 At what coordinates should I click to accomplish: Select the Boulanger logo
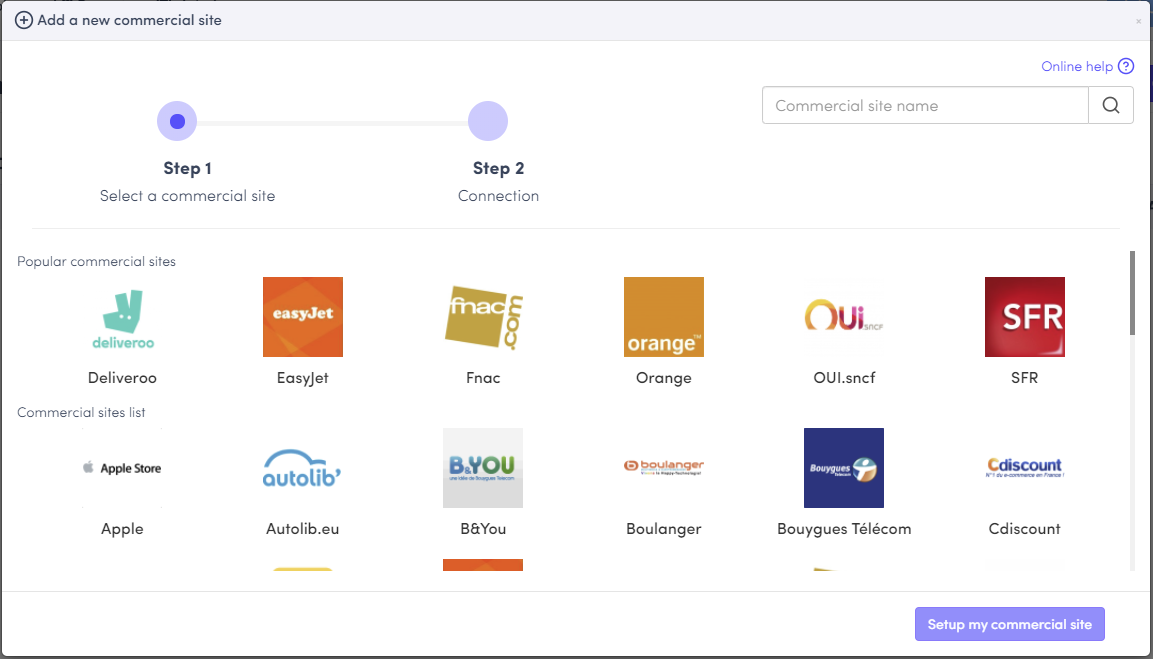664,468
